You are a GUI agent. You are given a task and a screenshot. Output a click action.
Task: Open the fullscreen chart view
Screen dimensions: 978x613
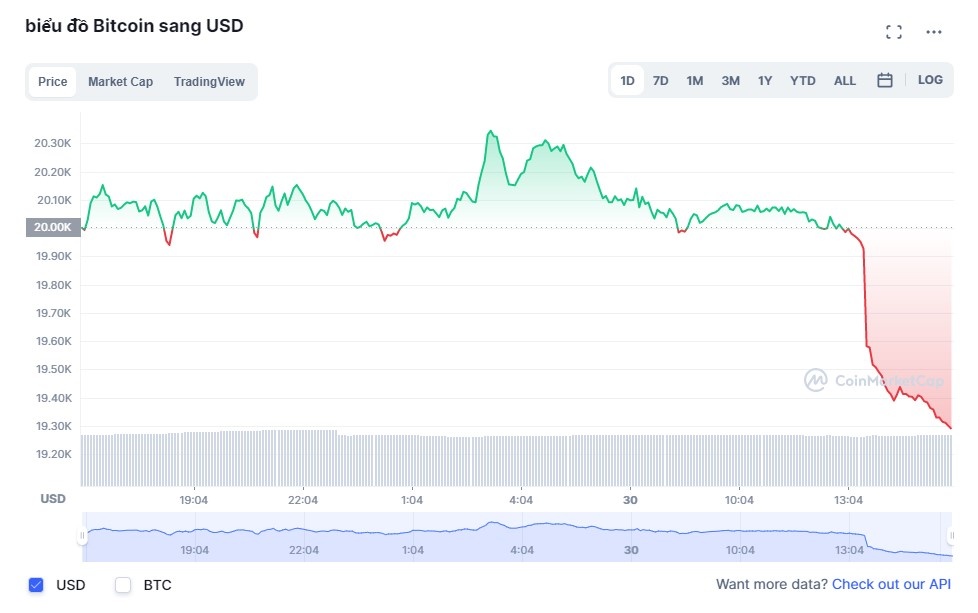coord(894,31)
